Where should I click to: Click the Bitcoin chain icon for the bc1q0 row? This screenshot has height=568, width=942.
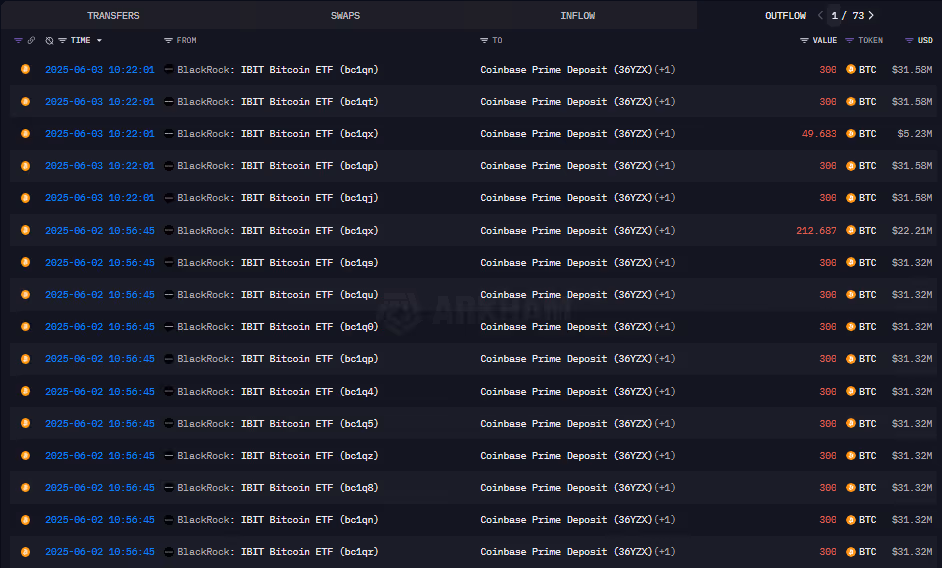(25, 326)
